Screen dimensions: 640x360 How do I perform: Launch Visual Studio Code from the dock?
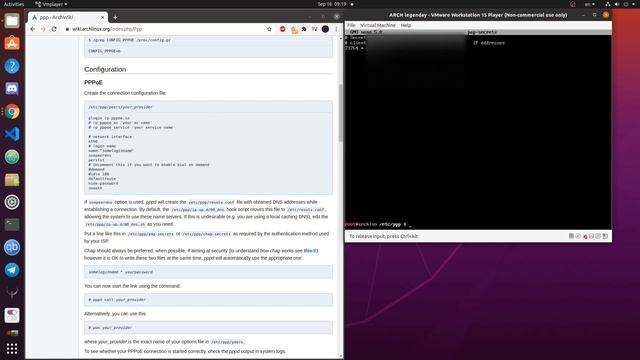tap(12, 134)
